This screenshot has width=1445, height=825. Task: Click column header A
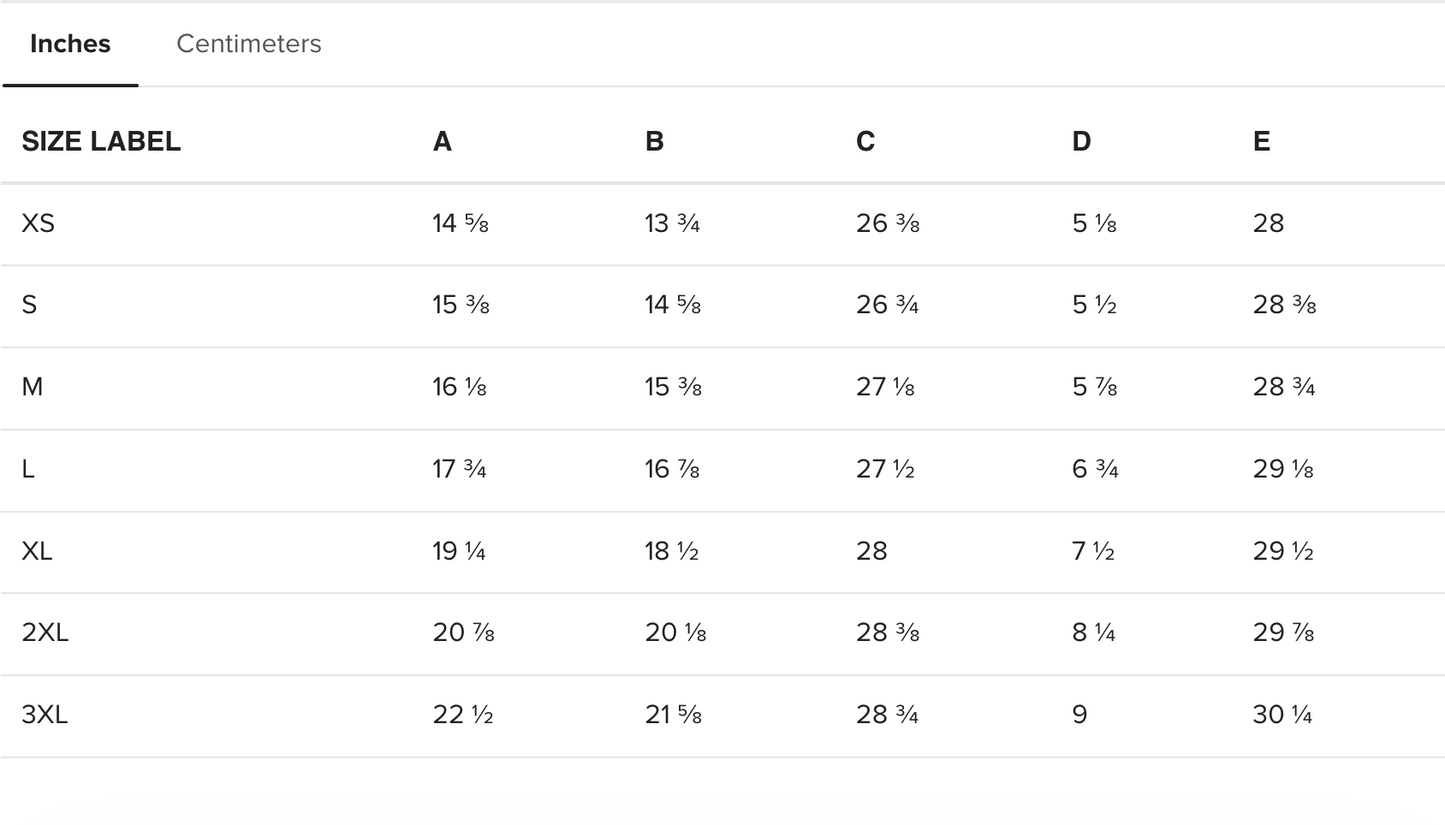(x=442, y=142)
